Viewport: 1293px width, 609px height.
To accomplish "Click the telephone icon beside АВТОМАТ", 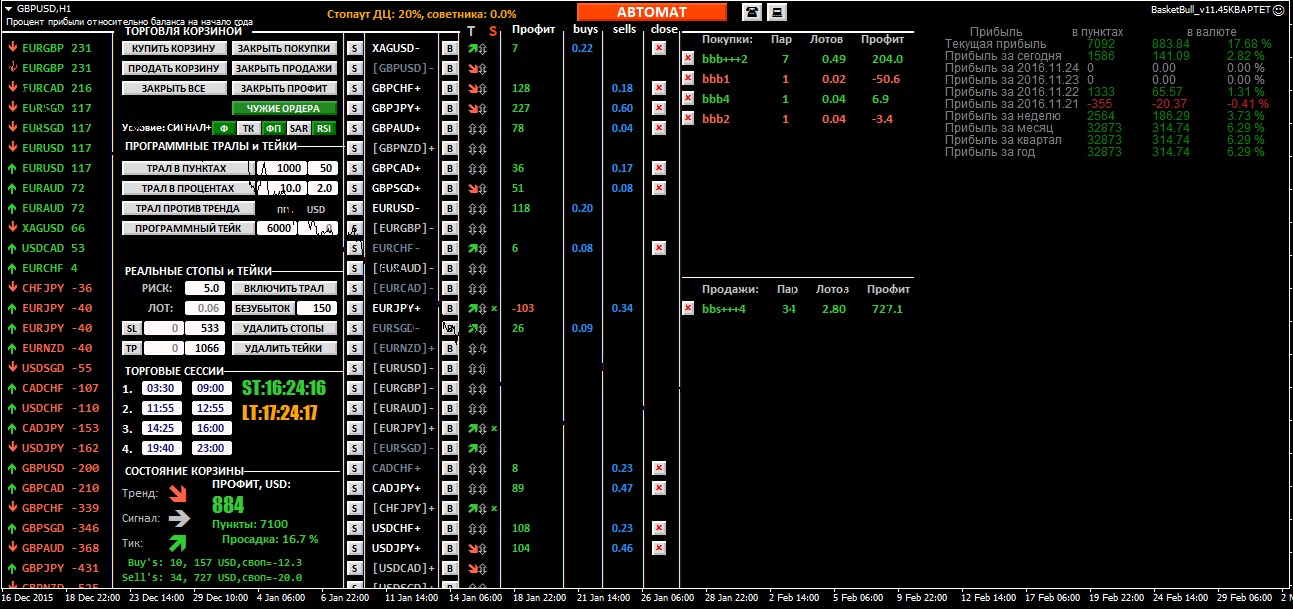I will 750,12.
